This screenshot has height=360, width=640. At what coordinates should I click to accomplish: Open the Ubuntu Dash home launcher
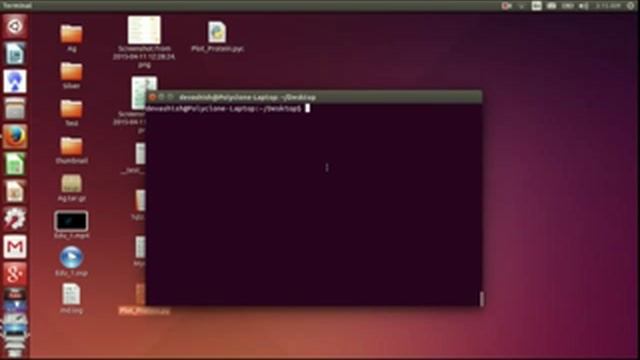click(15, 26)
